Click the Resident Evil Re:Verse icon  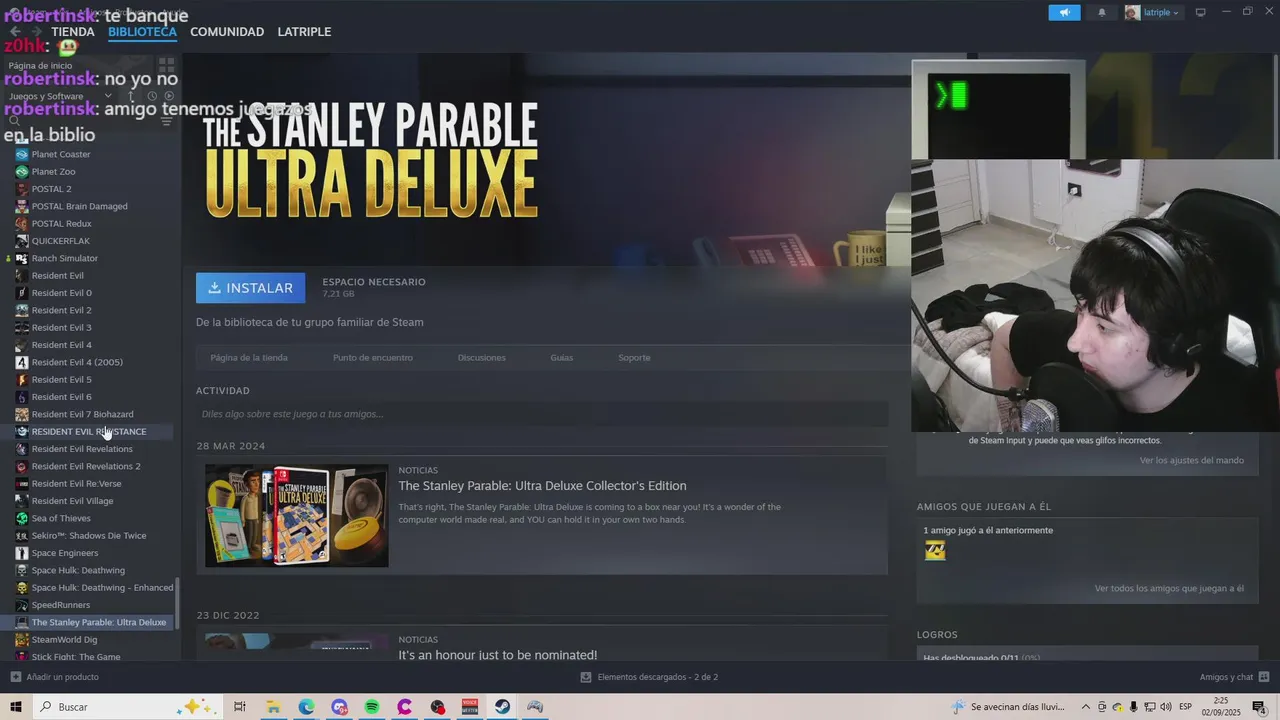pyautogui.click(x=22, y=484)
